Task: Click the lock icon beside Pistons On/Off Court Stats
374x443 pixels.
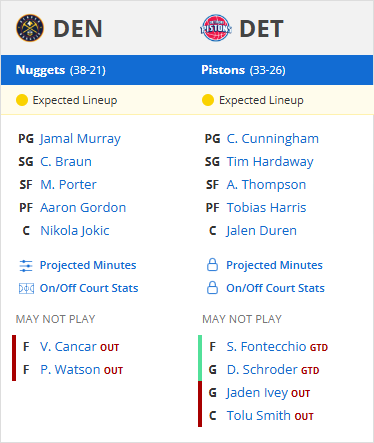Action: click(x=212, y=288)
